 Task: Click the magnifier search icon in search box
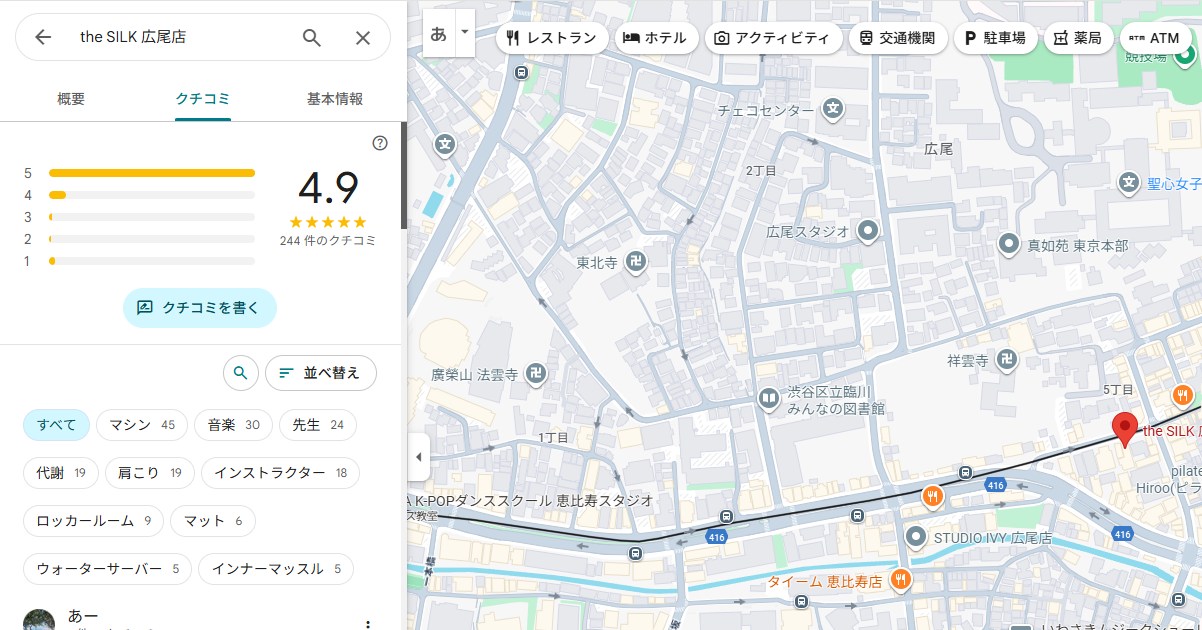[x=312, y=38]
